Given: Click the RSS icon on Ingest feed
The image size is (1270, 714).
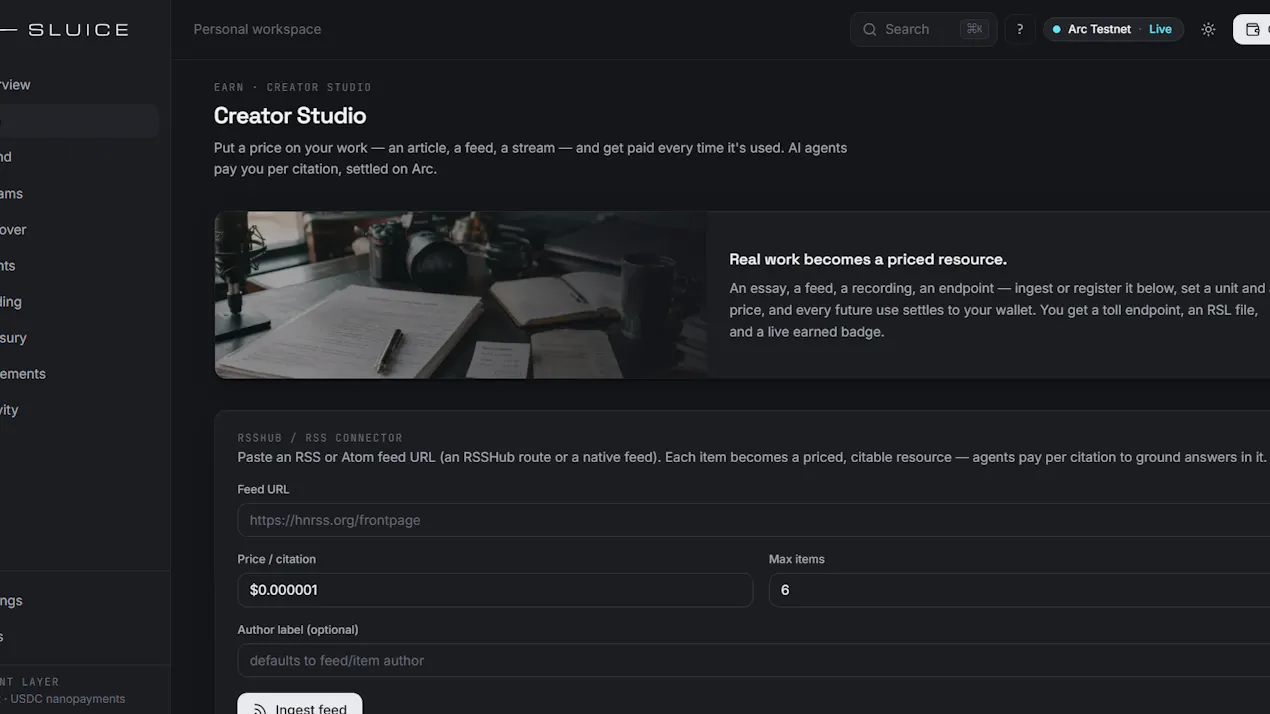Looking at the screenshot, I should coord(259,709).
